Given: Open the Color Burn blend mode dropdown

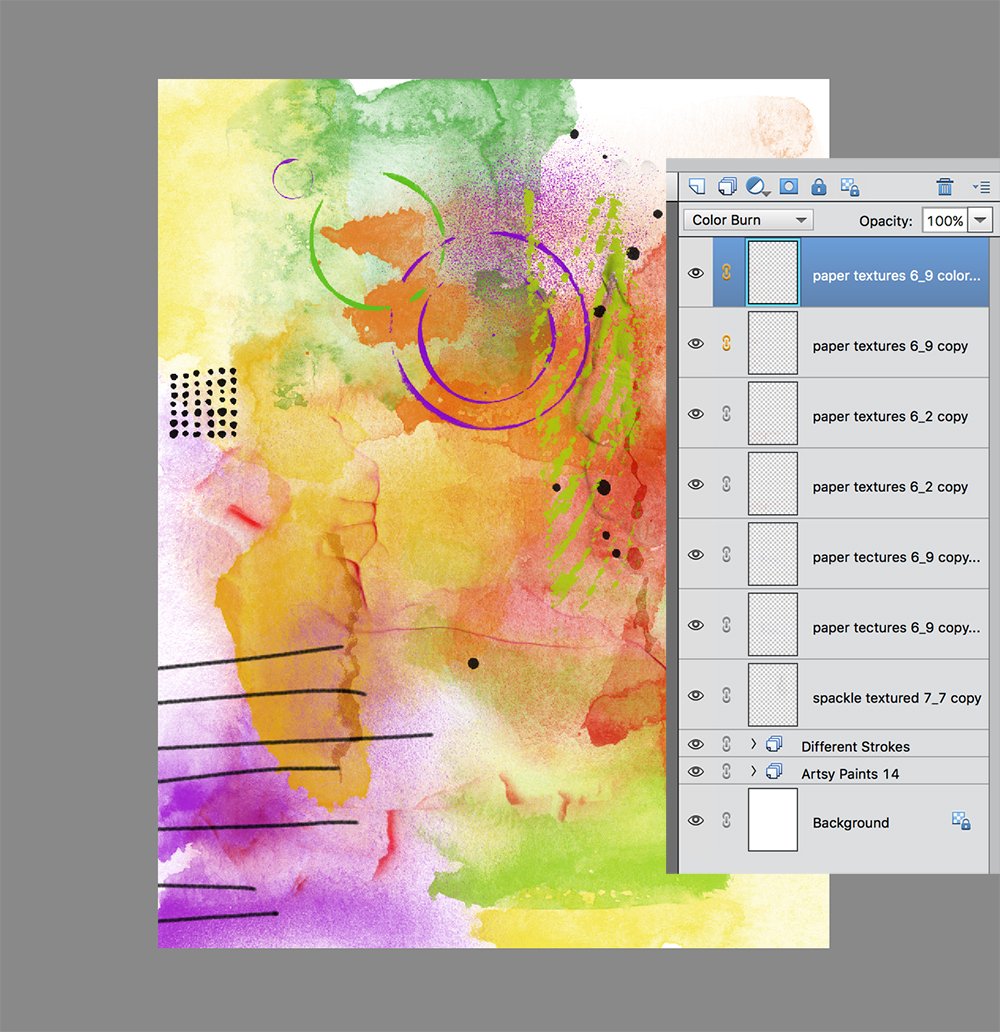Looking at the screenshot, I should [749, 220].
